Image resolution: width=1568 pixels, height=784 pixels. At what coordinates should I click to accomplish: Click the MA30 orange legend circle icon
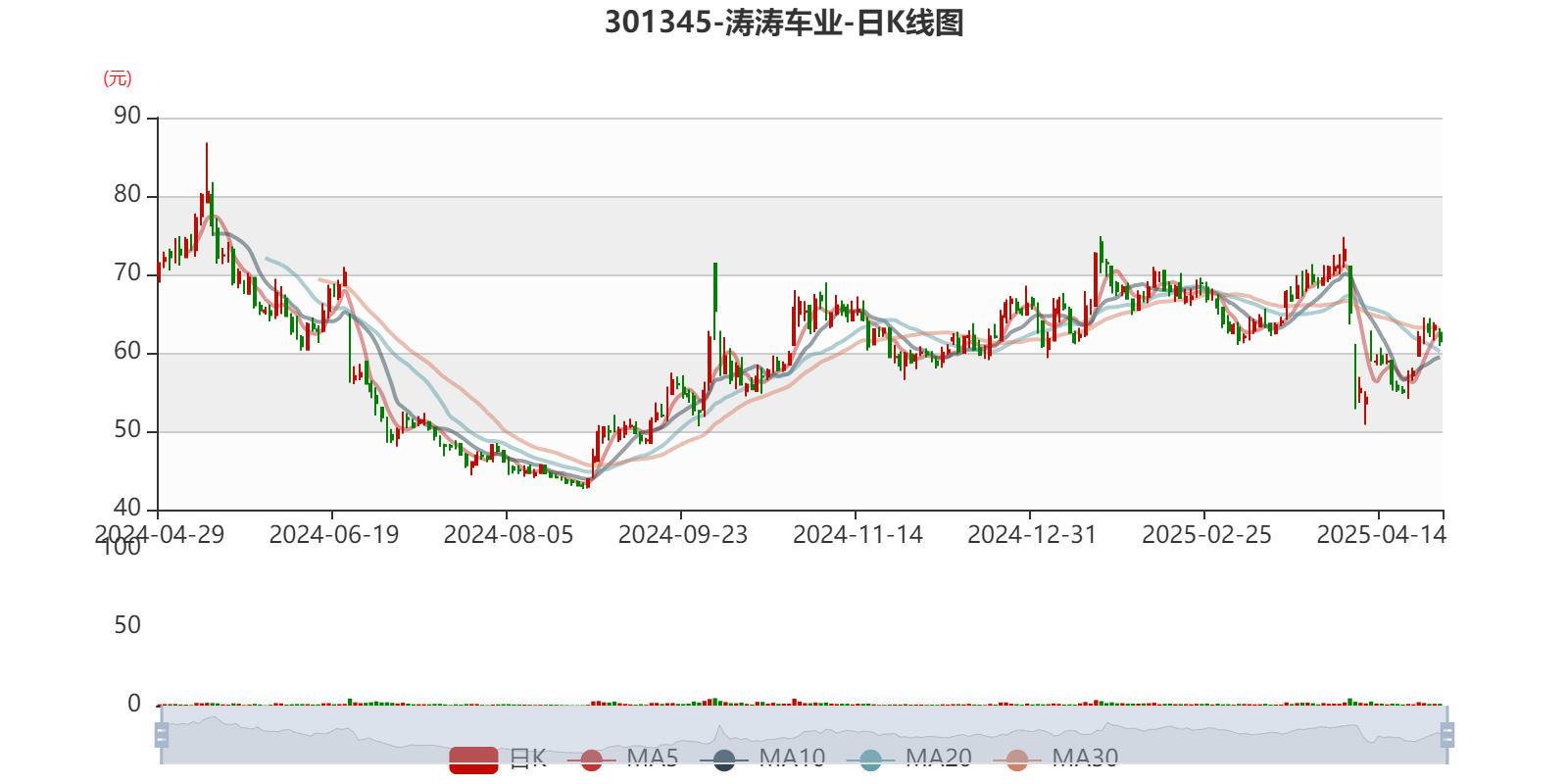(1017, 759)
